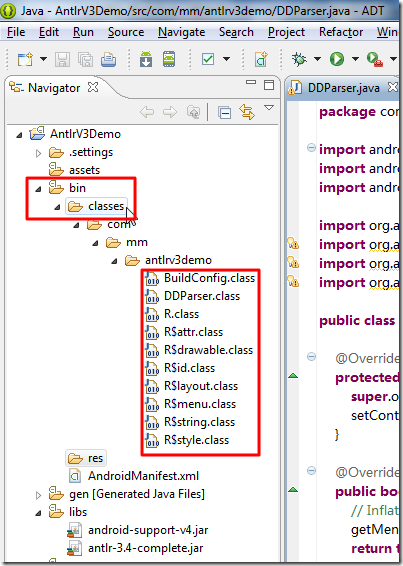Select R$string.class file

(x=199, y=422)
